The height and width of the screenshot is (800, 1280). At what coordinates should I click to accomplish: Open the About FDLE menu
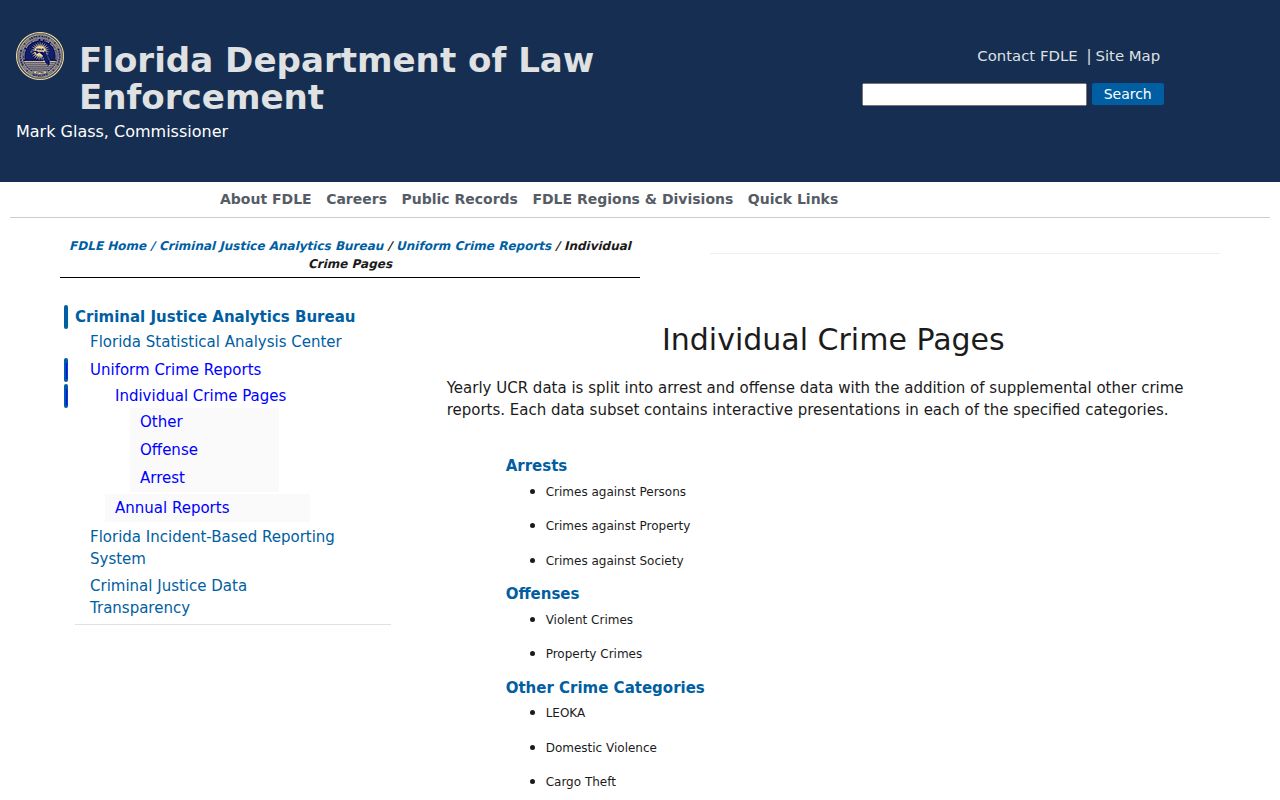(x=266, y=199)
